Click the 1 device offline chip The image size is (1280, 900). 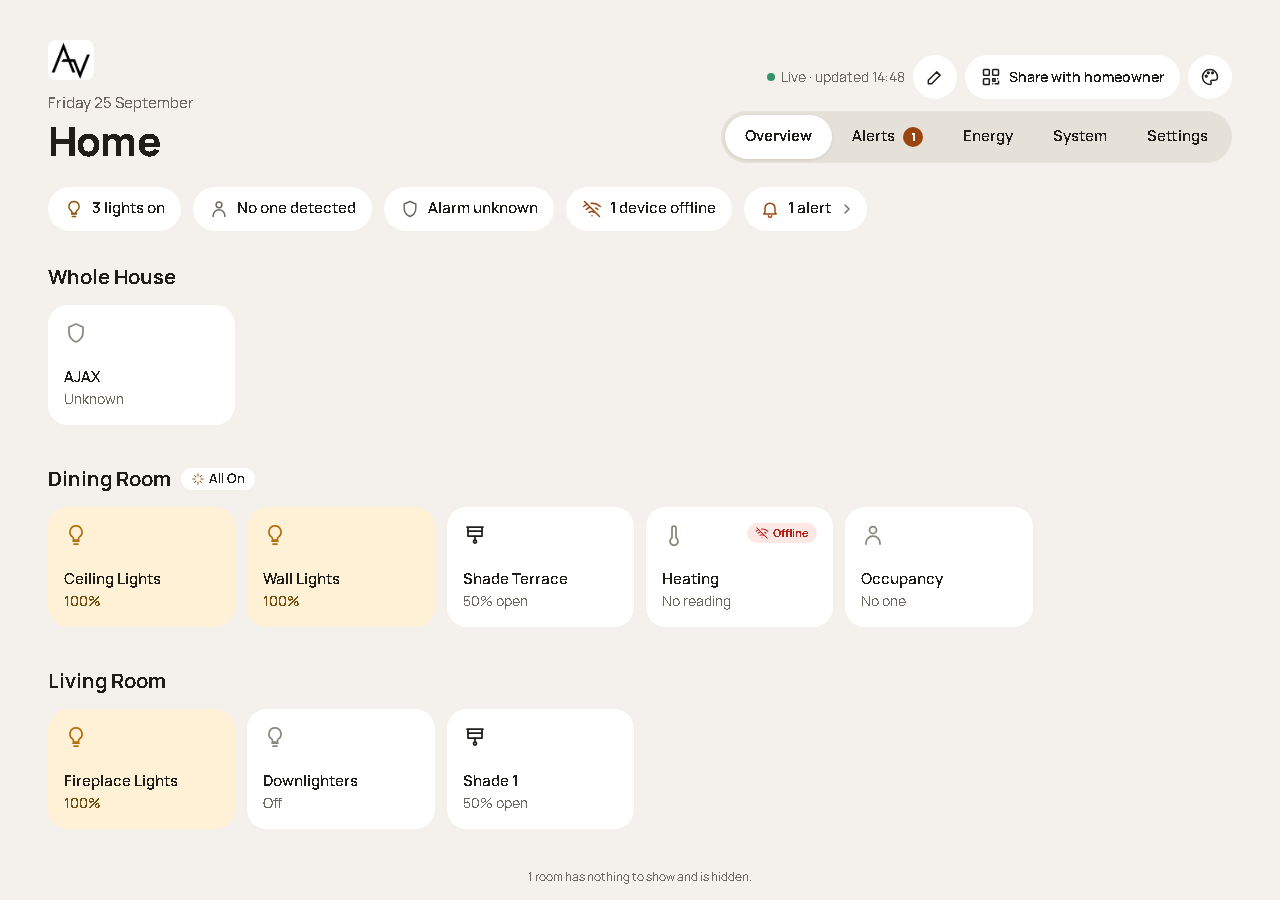coord(649,209)
